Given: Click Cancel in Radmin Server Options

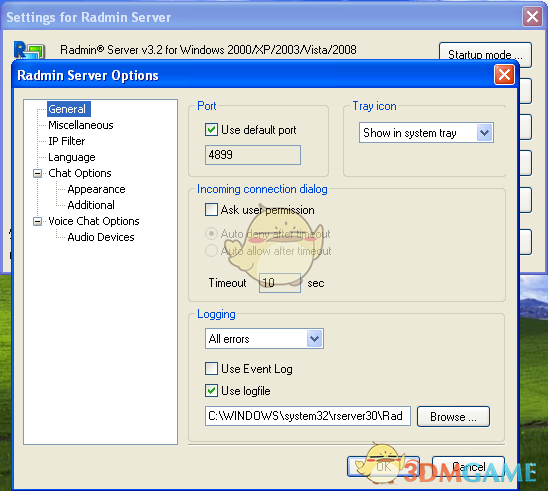Looking at the screenshot, I should click(x=468, y=467).
